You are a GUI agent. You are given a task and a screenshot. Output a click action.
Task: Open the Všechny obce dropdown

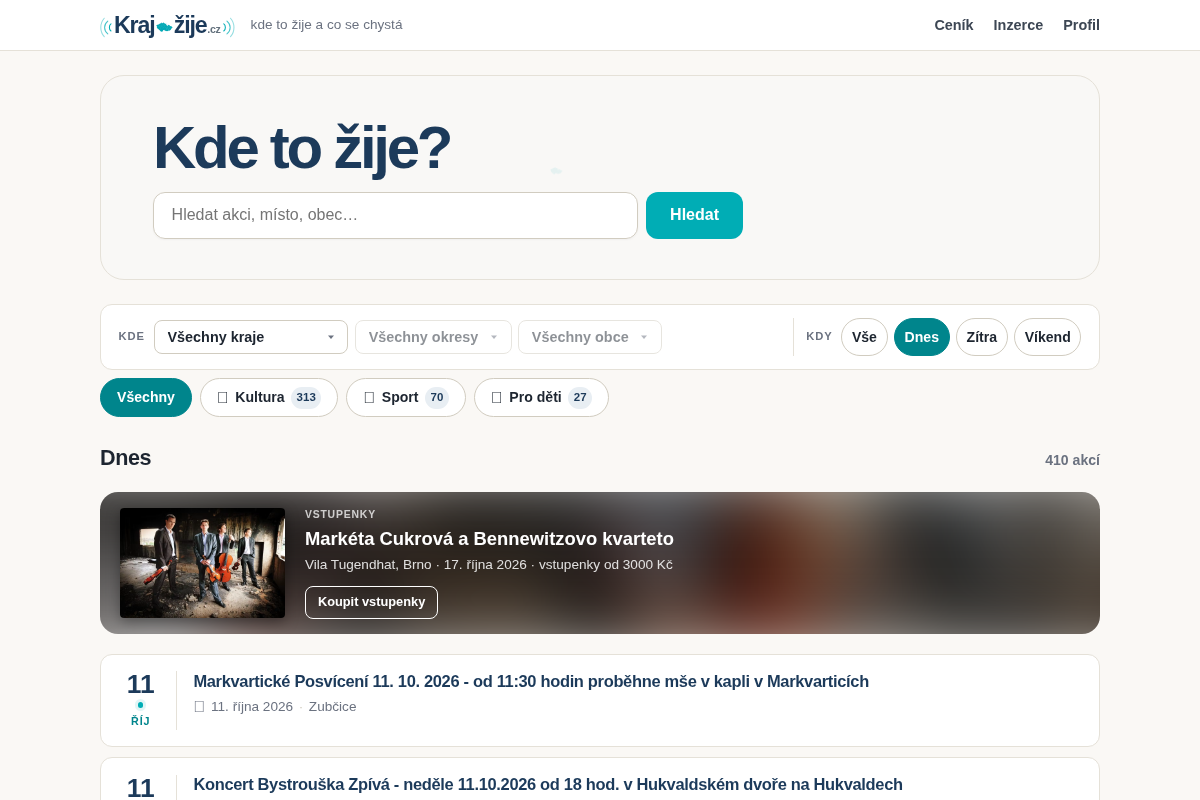590,337
